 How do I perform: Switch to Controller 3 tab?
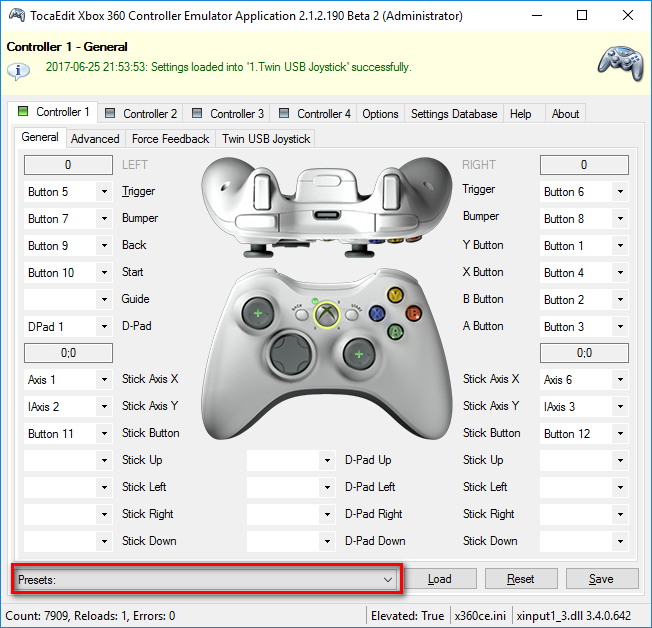(x=228, y=113)
